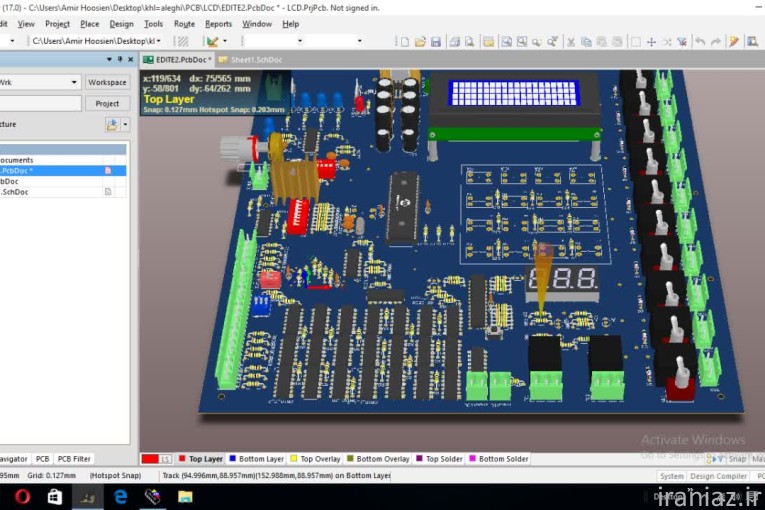Image resolution: width=765 pixels, height=510 pixels.
Task: Copy selection with the copy icon
Action: [x=586, y=42]
